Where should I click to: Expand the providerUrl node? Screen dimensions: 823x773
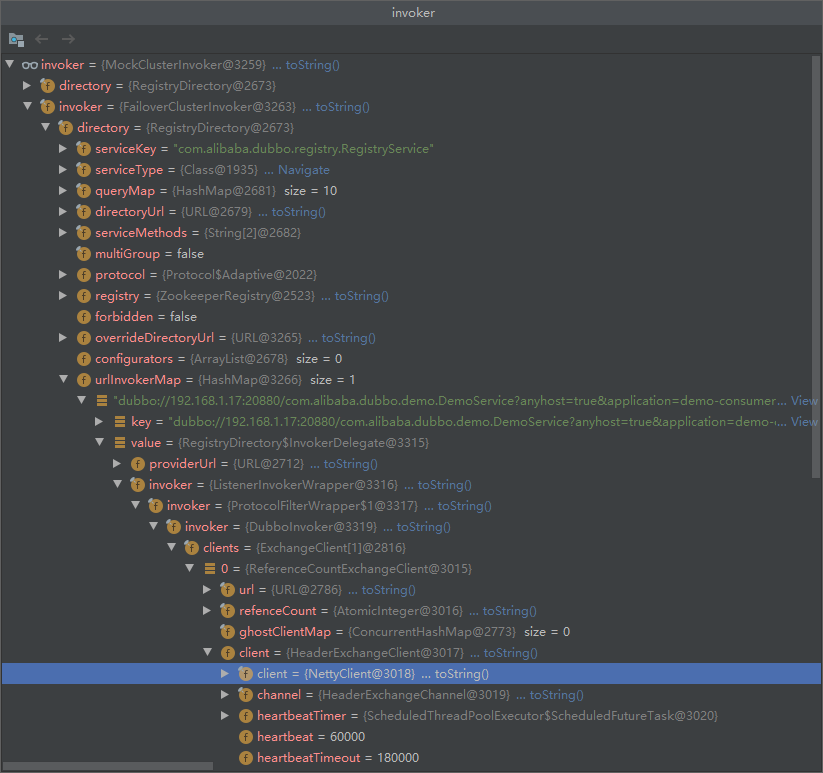click(117, 463)
